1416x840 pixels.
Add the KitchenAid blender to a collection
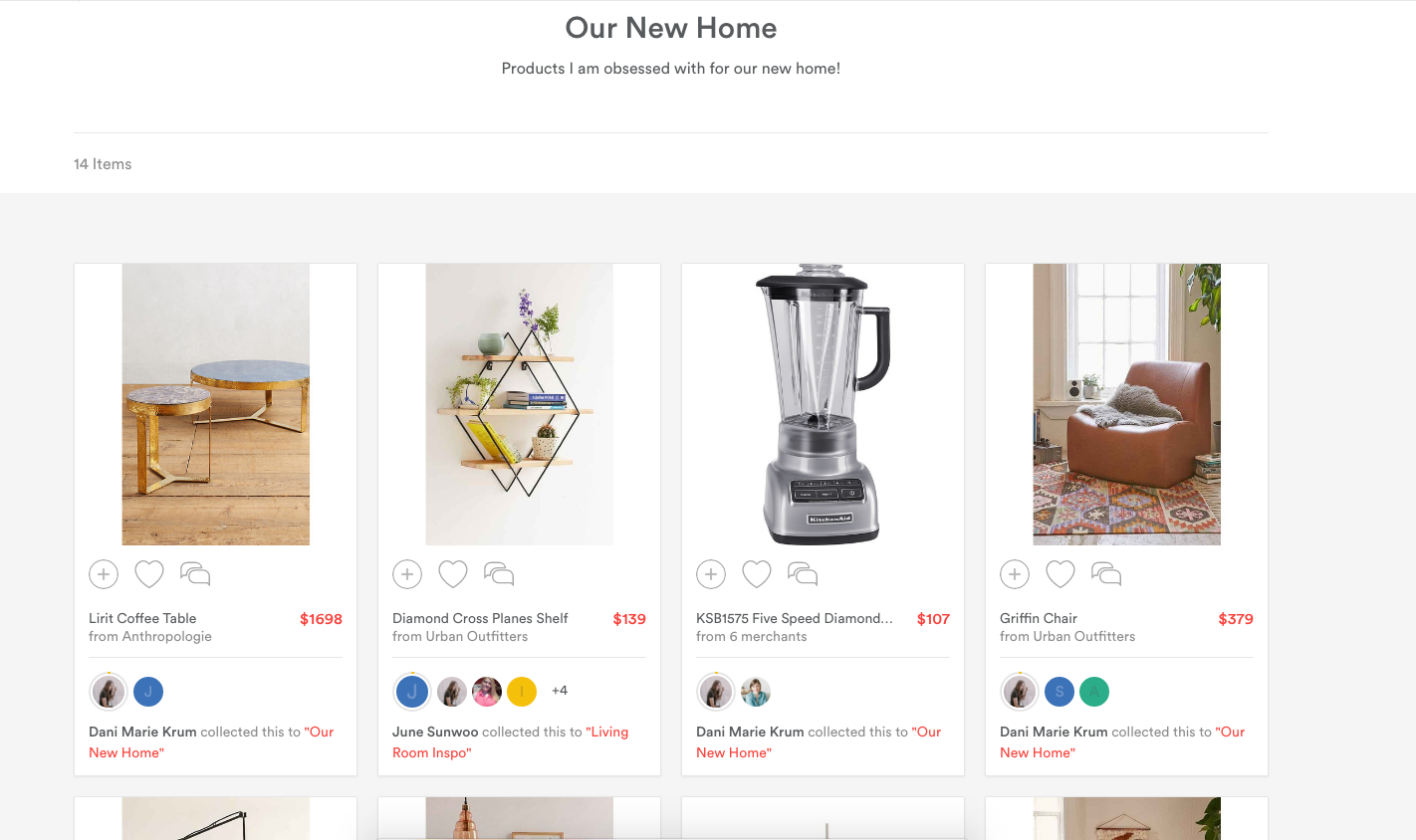(711, 574)
